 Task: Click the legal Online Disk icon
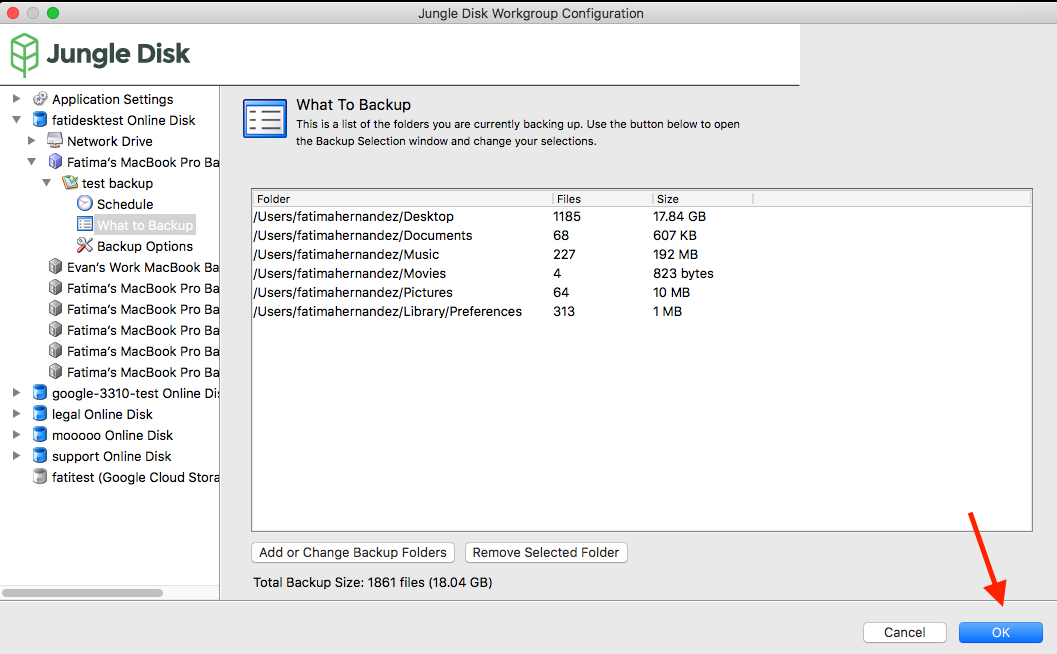40,414
